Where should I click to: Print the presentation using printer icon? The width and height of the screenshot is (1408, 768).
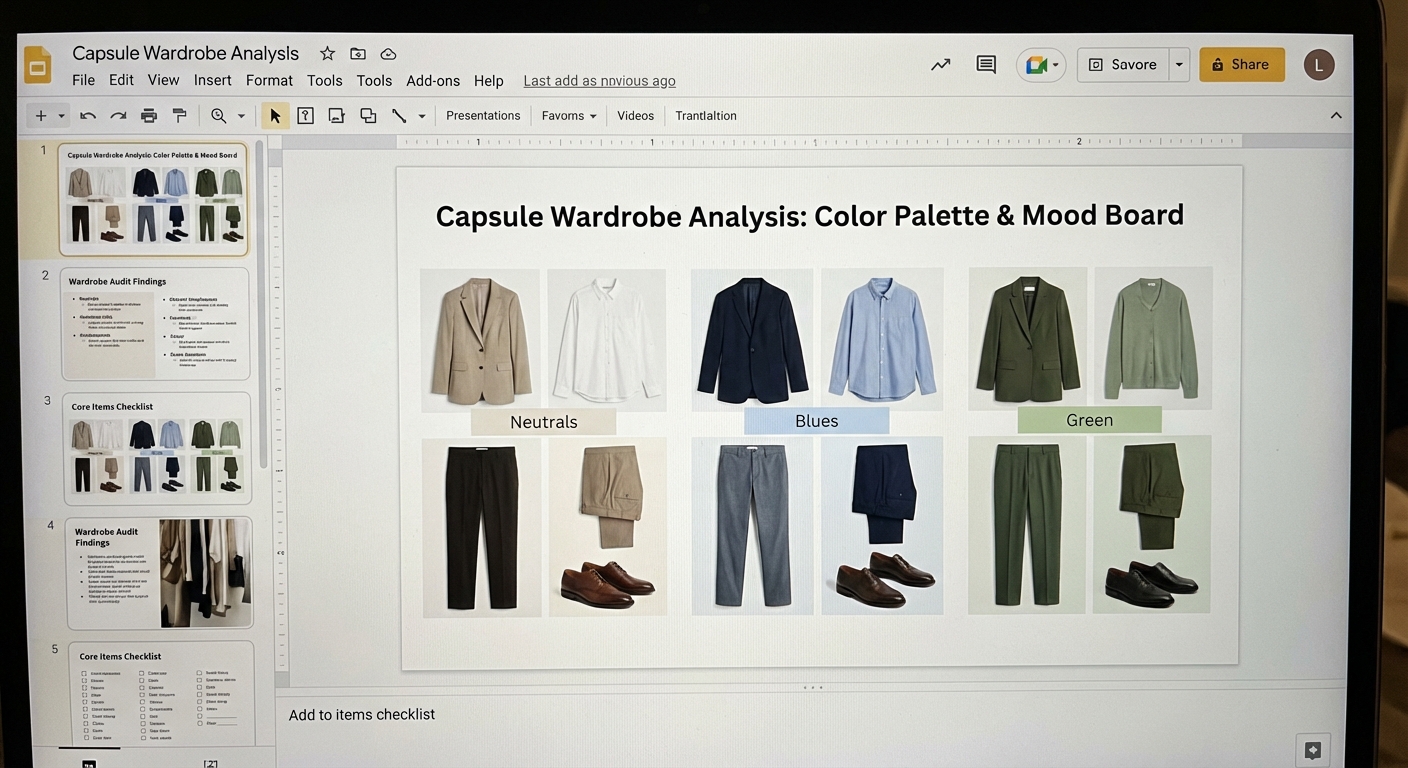click(x=149, y=116)
